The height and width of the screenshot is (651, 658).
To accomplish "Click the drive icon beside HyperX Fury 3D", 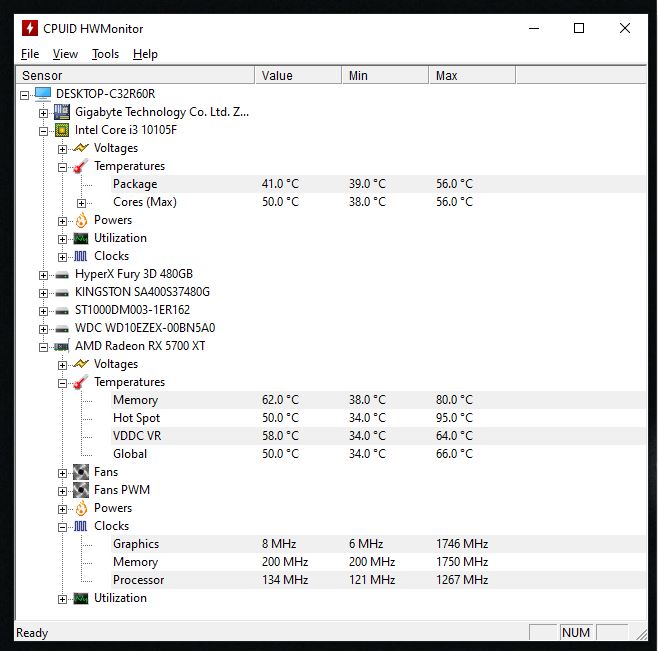I will pos(62,275).
